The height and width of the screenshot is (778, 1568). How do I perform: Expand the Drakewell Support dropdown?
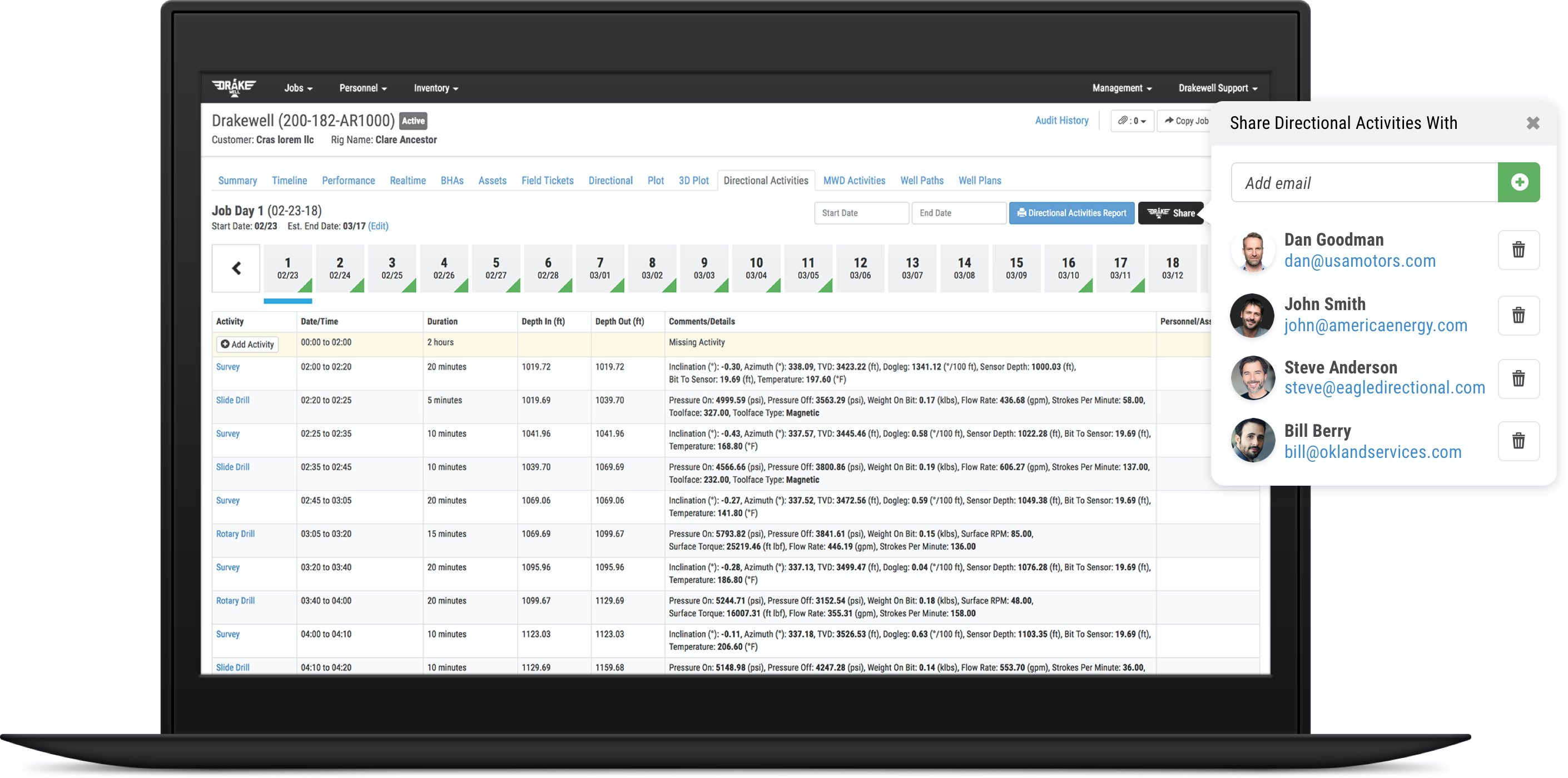pyautogui.click(x=1217, y=88)
